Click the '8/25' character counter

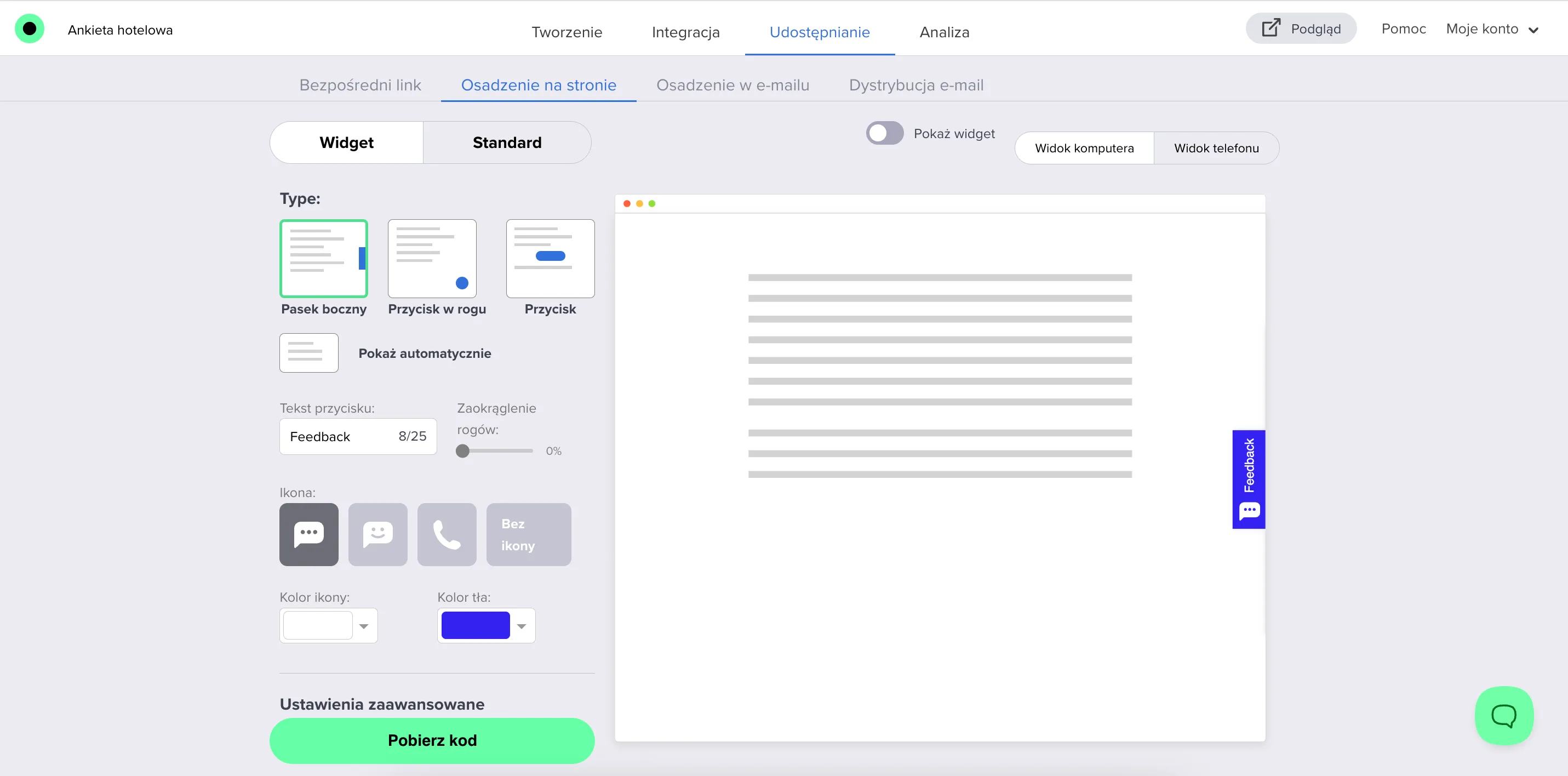(x=412, y=436)
